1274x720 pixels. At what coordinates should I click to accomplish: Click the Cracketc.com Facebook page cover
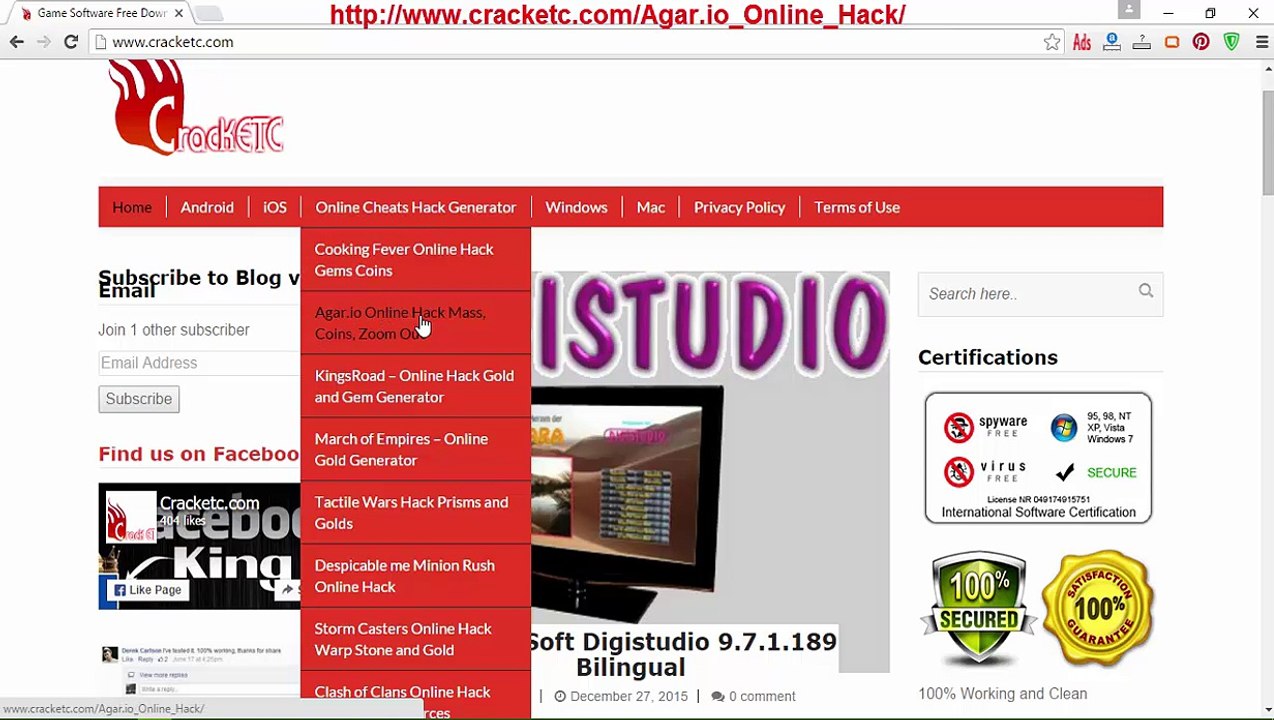click(x=199, y=546)
